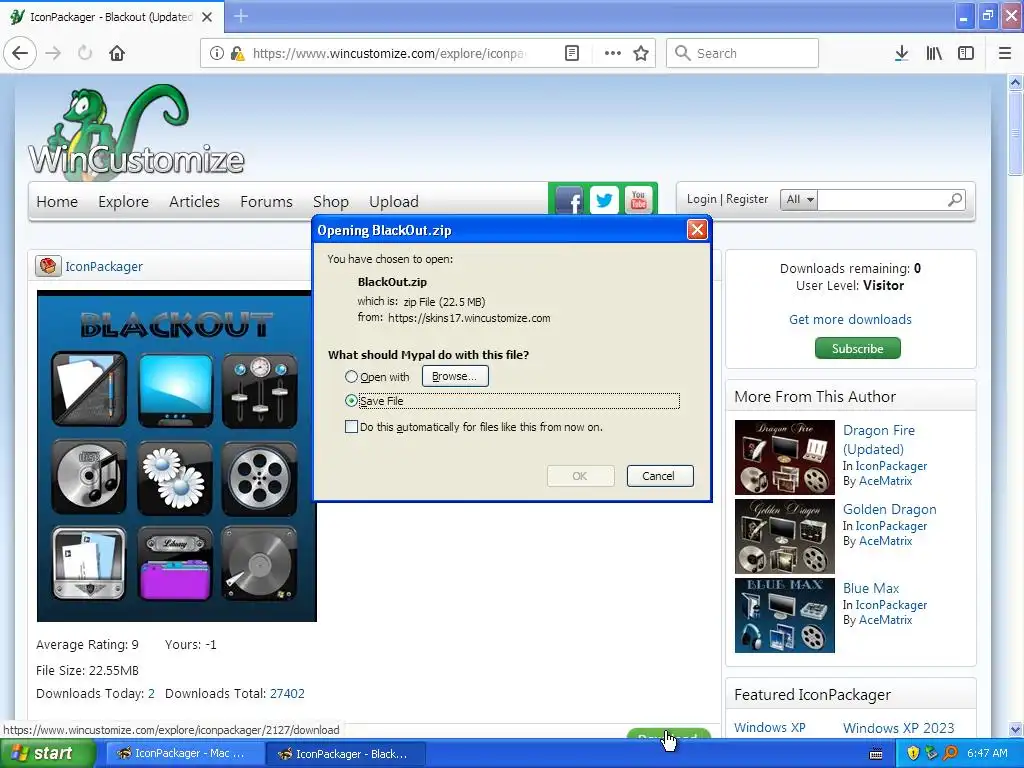Open the Shop menu item
Image resolution: width=1024 pixels, height=768 pixels.
[x=330, y=202]
